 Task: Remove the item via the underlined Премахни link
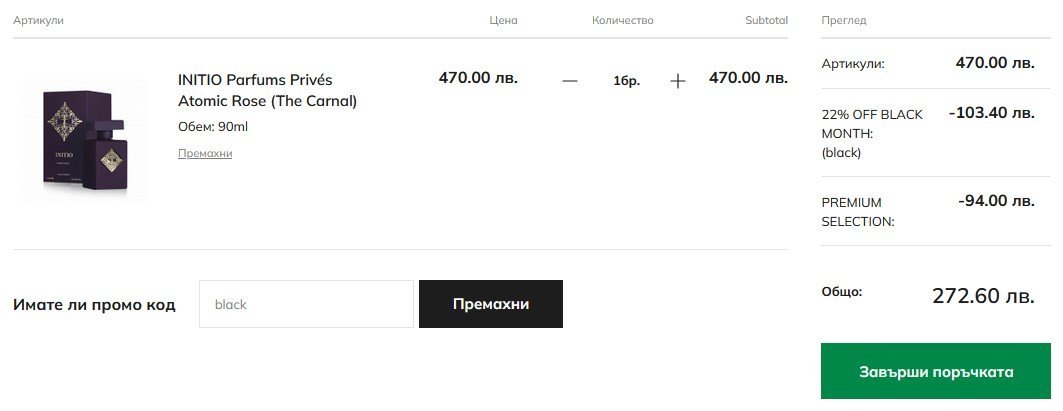click(205, 153)
